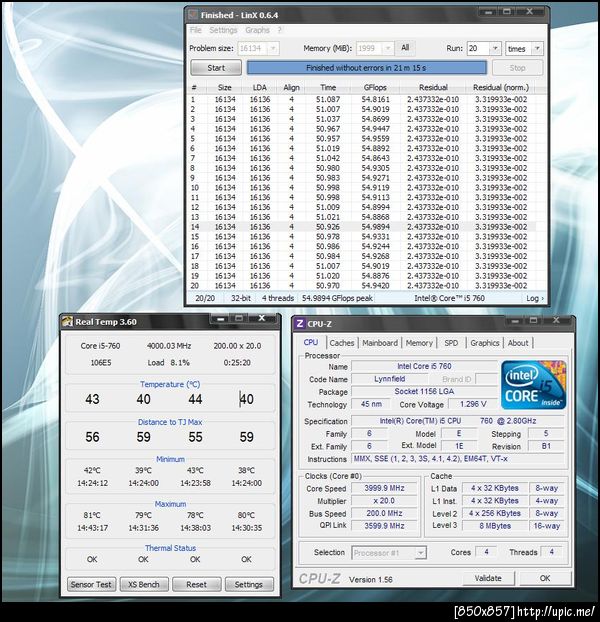The width and height of the screenshot is (600, 622).
Task: Click the Start button in LinX
Action: [216, 68]
